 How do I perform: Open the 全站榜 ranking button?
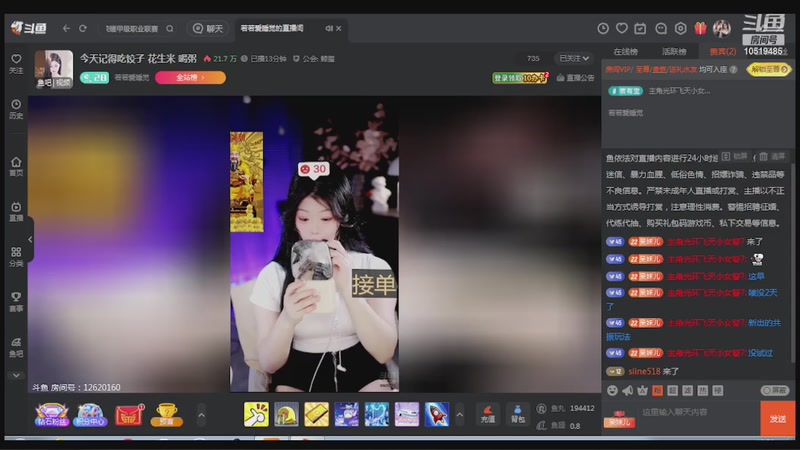pyautogui.click(x=190, y=78)
